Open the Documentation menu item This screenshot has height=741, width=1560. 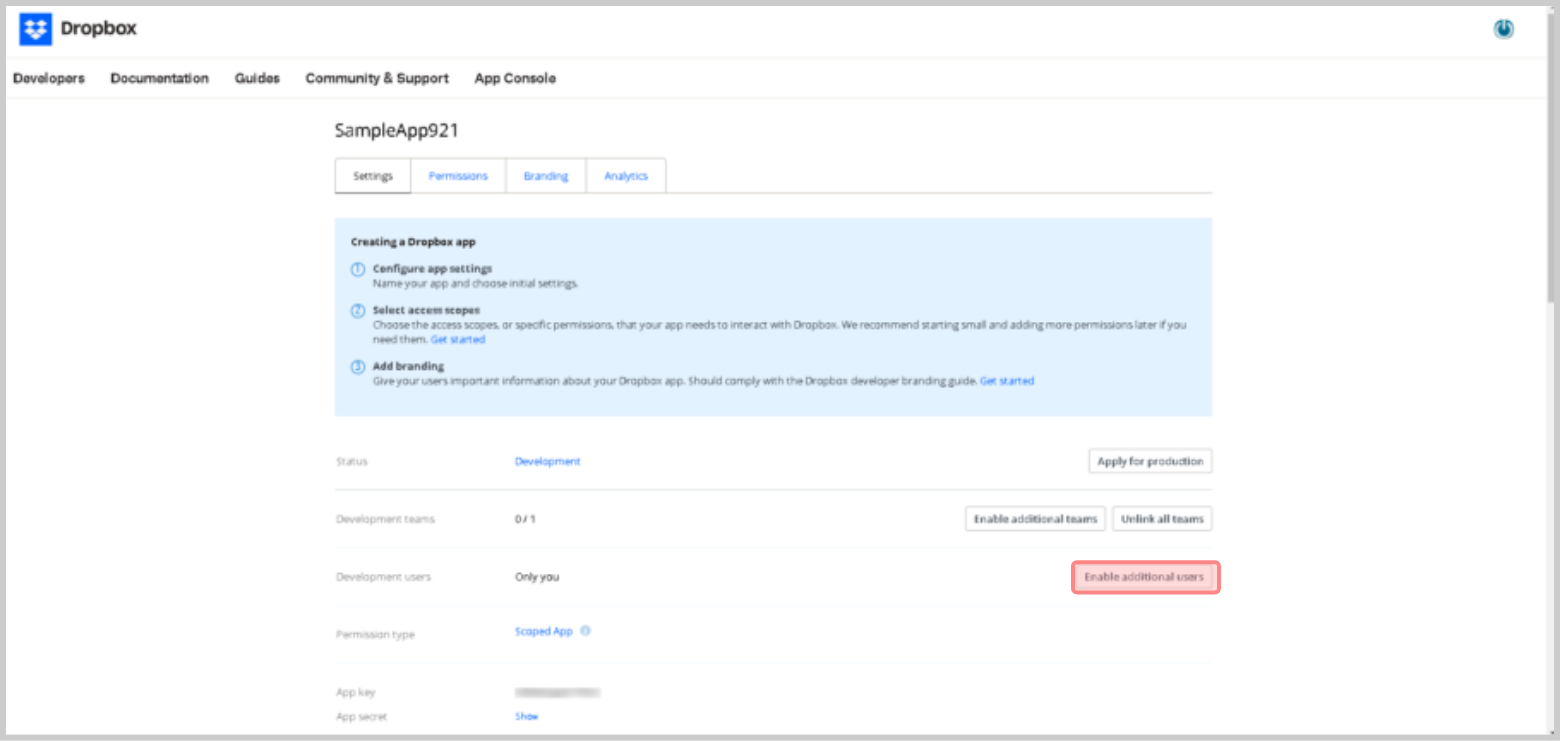(x=160, y=78)
